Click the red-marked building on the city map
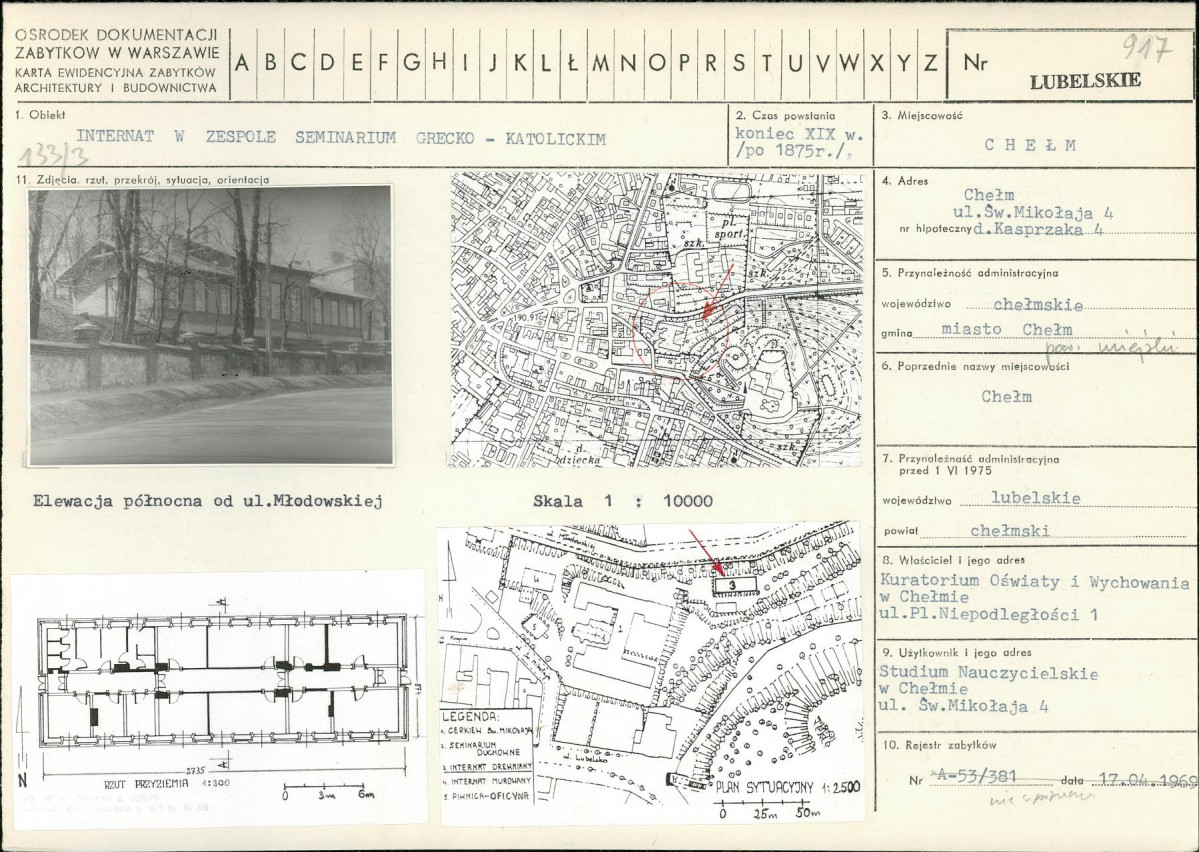Viewport: 1199px width, 852px height. (708, 312)
